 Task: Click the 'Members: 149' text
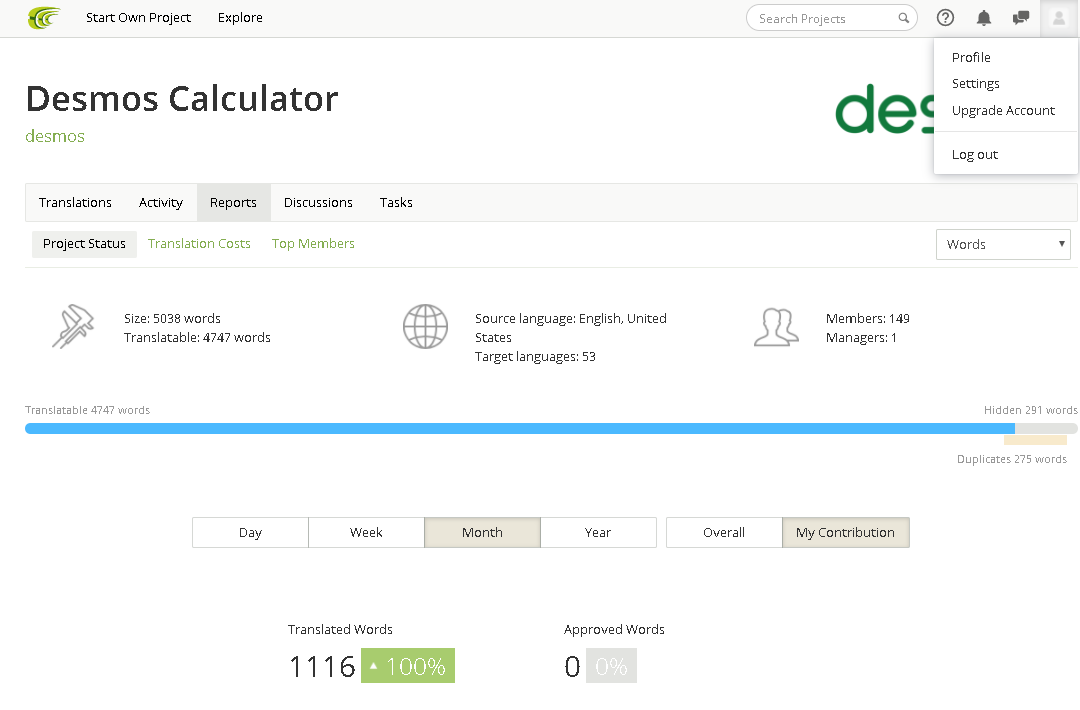[x=867, y=319]
